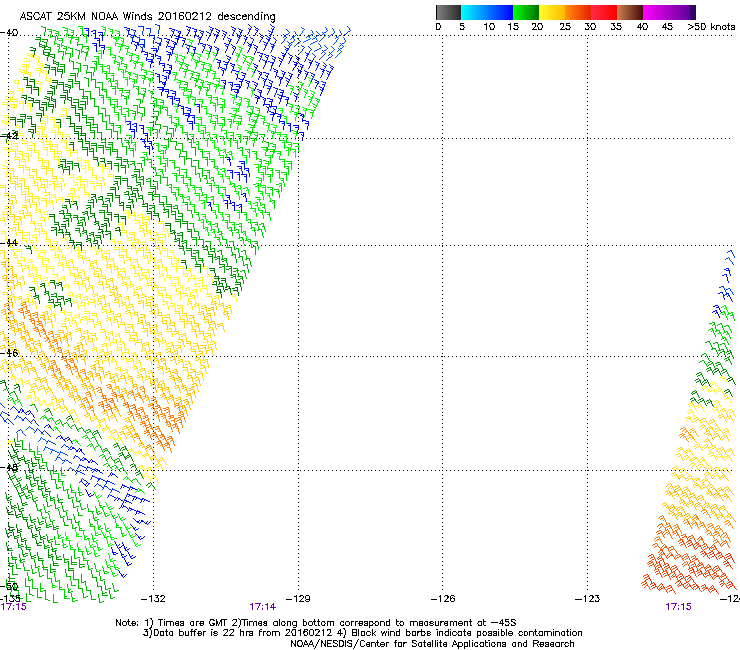The width and height of the screenshot is (740, 650).
Task: Click the '-126' longitude axis label
Action: (443, 599)
